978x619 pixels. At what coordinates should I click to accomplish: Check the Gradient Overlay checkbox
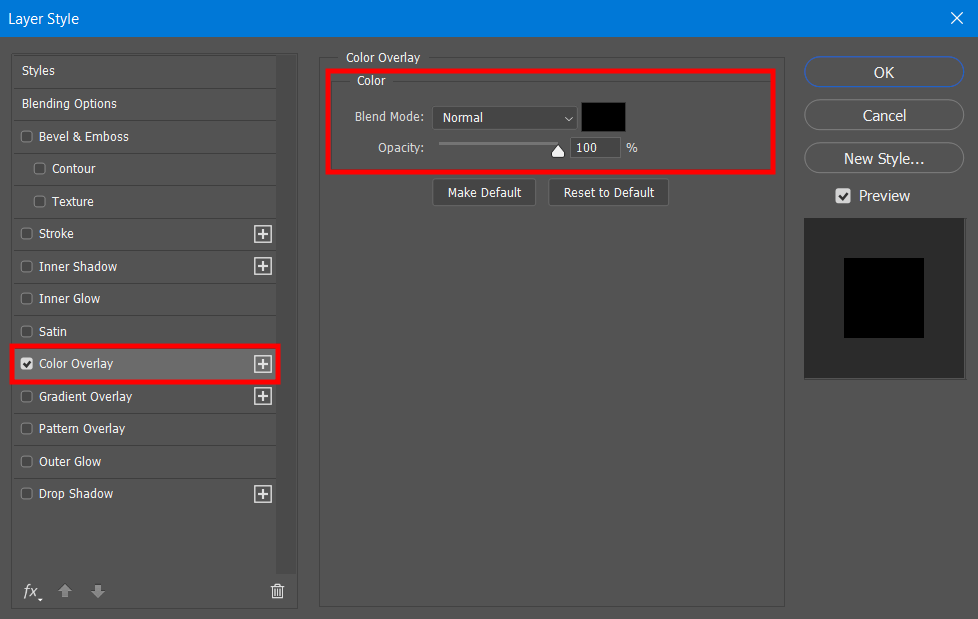[27, 396]
